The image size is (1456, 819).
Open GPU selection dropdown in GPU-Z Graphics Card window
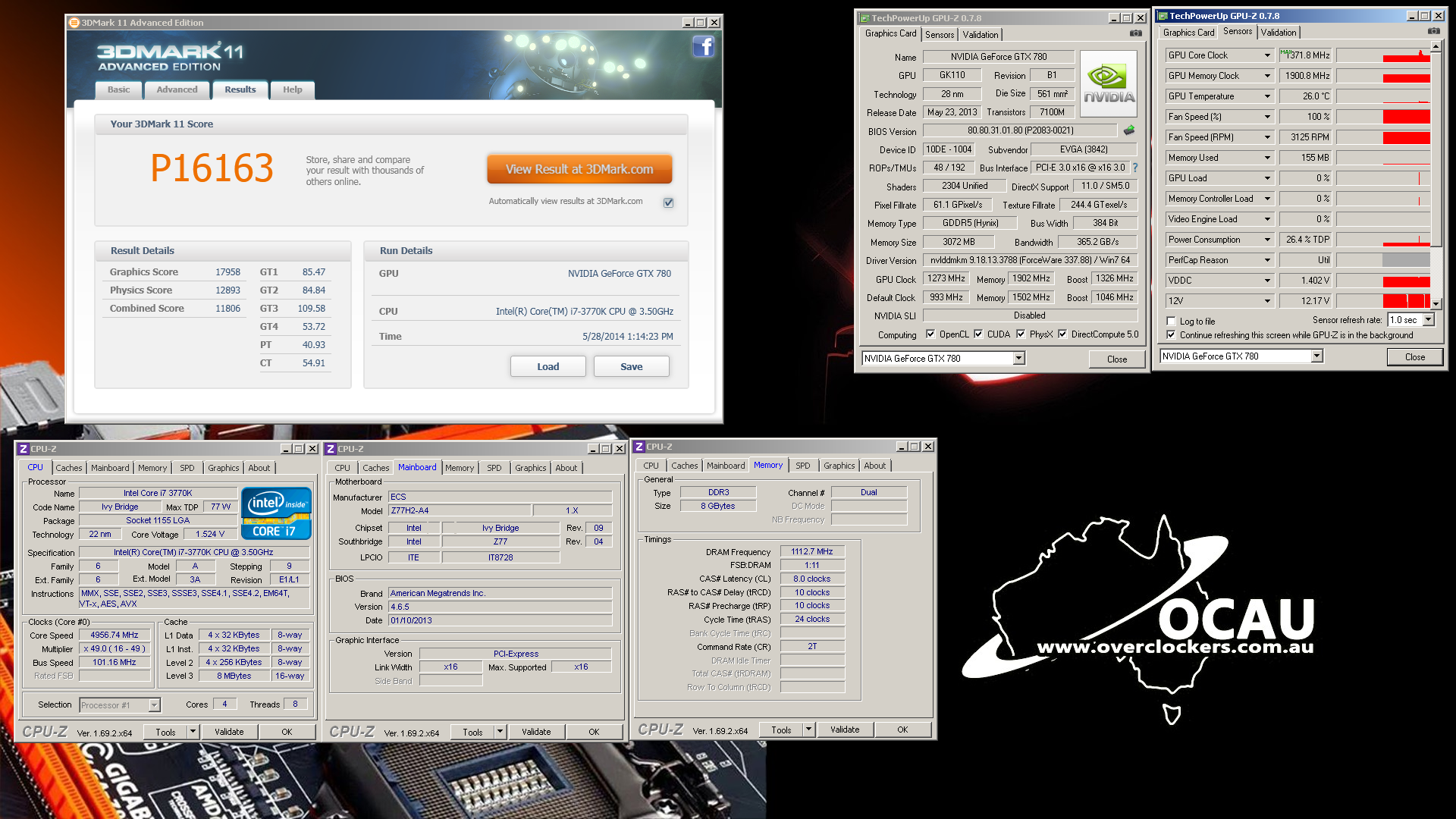(x=1018, y=358)
